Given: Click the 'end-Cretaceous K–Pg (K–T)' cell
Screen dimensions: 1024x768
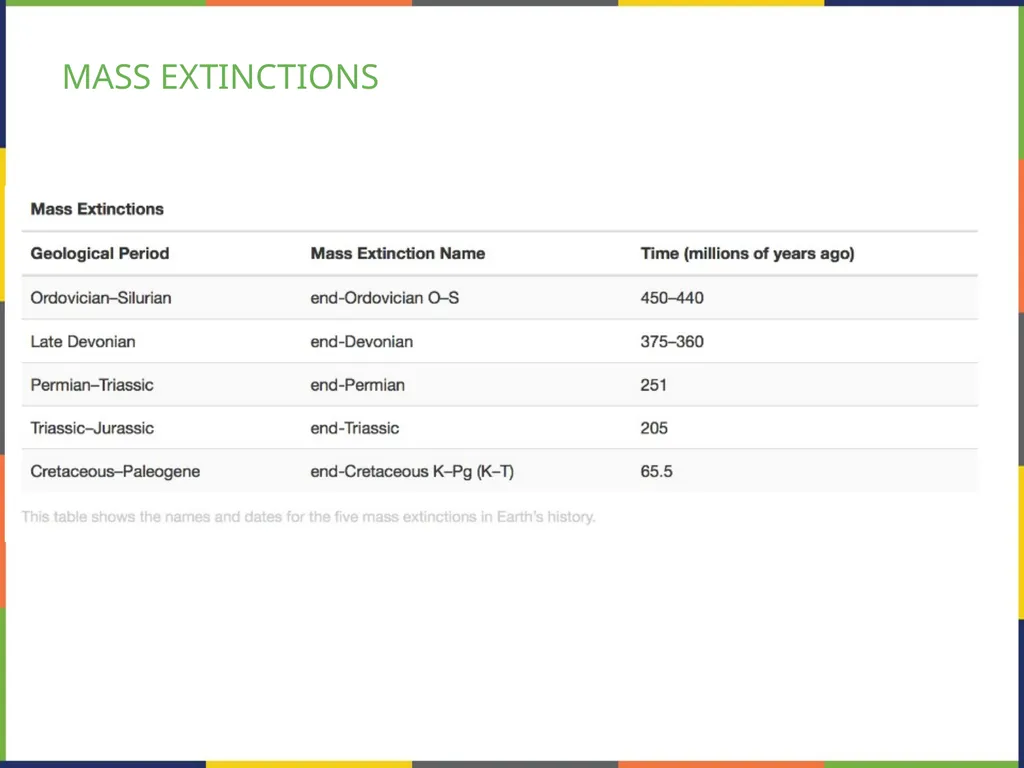Looking at the screenshot, I should (412, 472).
